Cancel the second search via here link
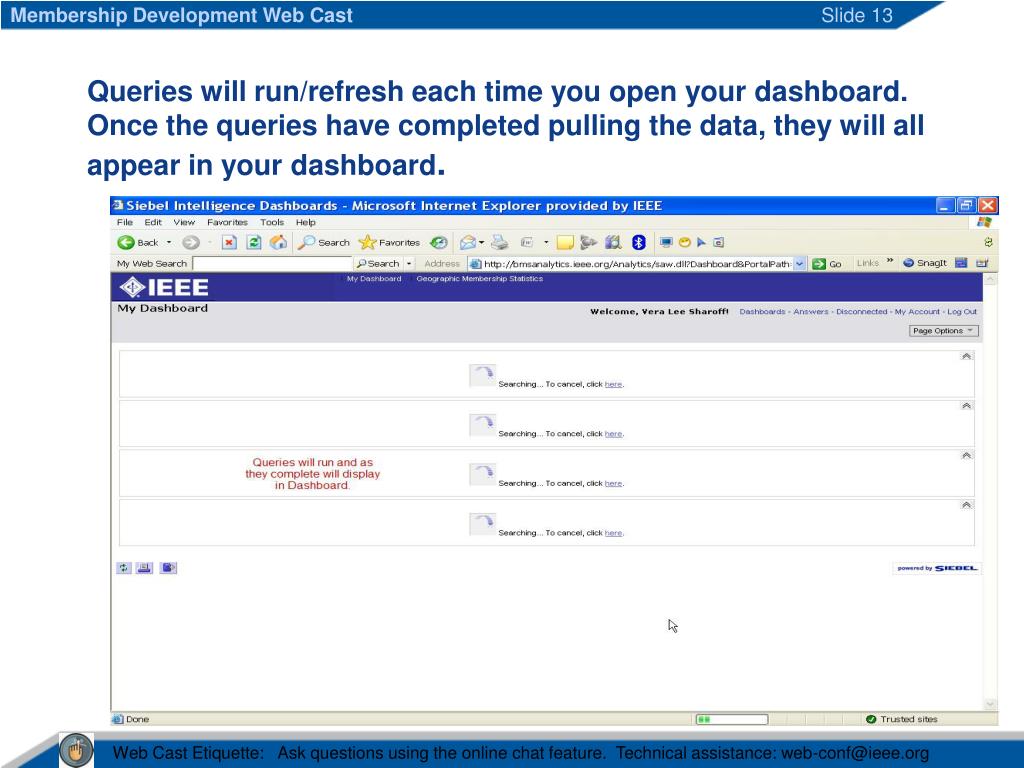Viewport: 1024px width, 768px height. (x=613, y=434)
